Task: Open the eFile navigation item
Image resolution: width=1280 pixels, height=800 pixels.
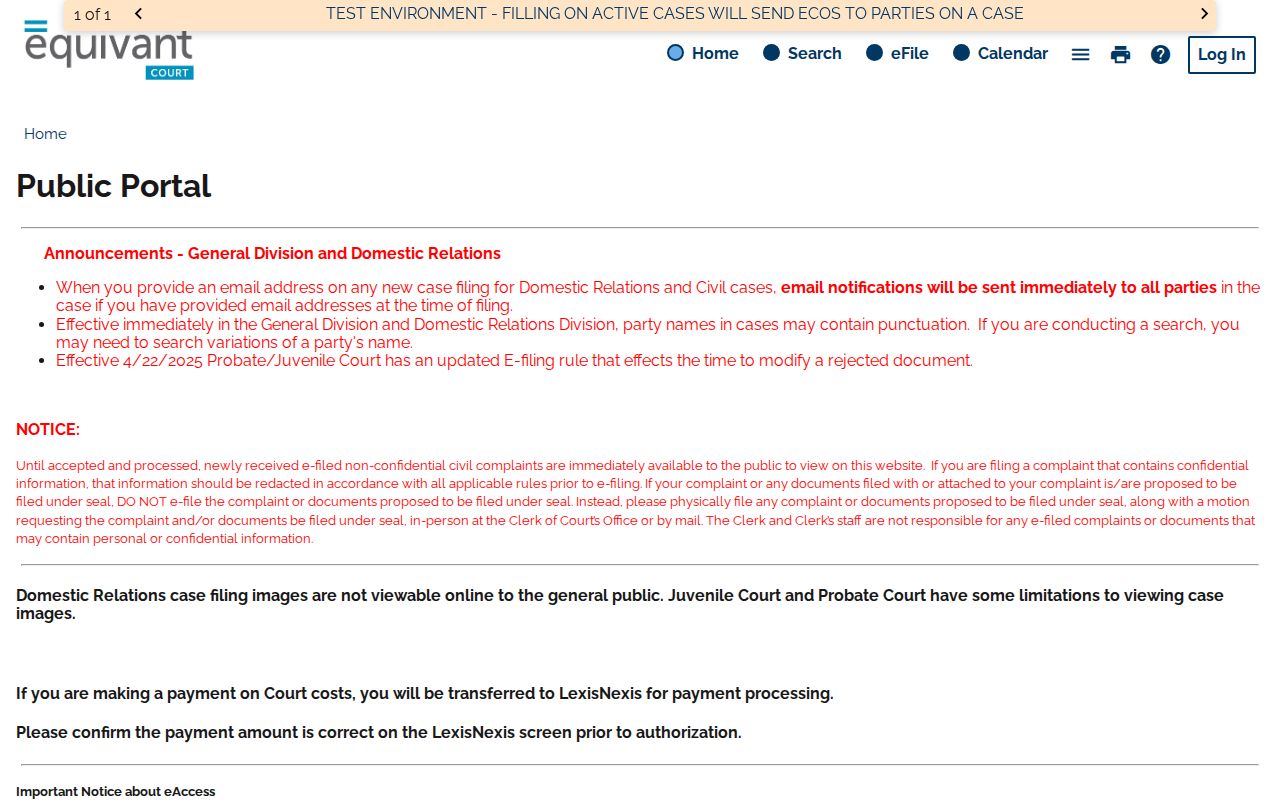Action: pyautogui.click(x=897, y=54)
